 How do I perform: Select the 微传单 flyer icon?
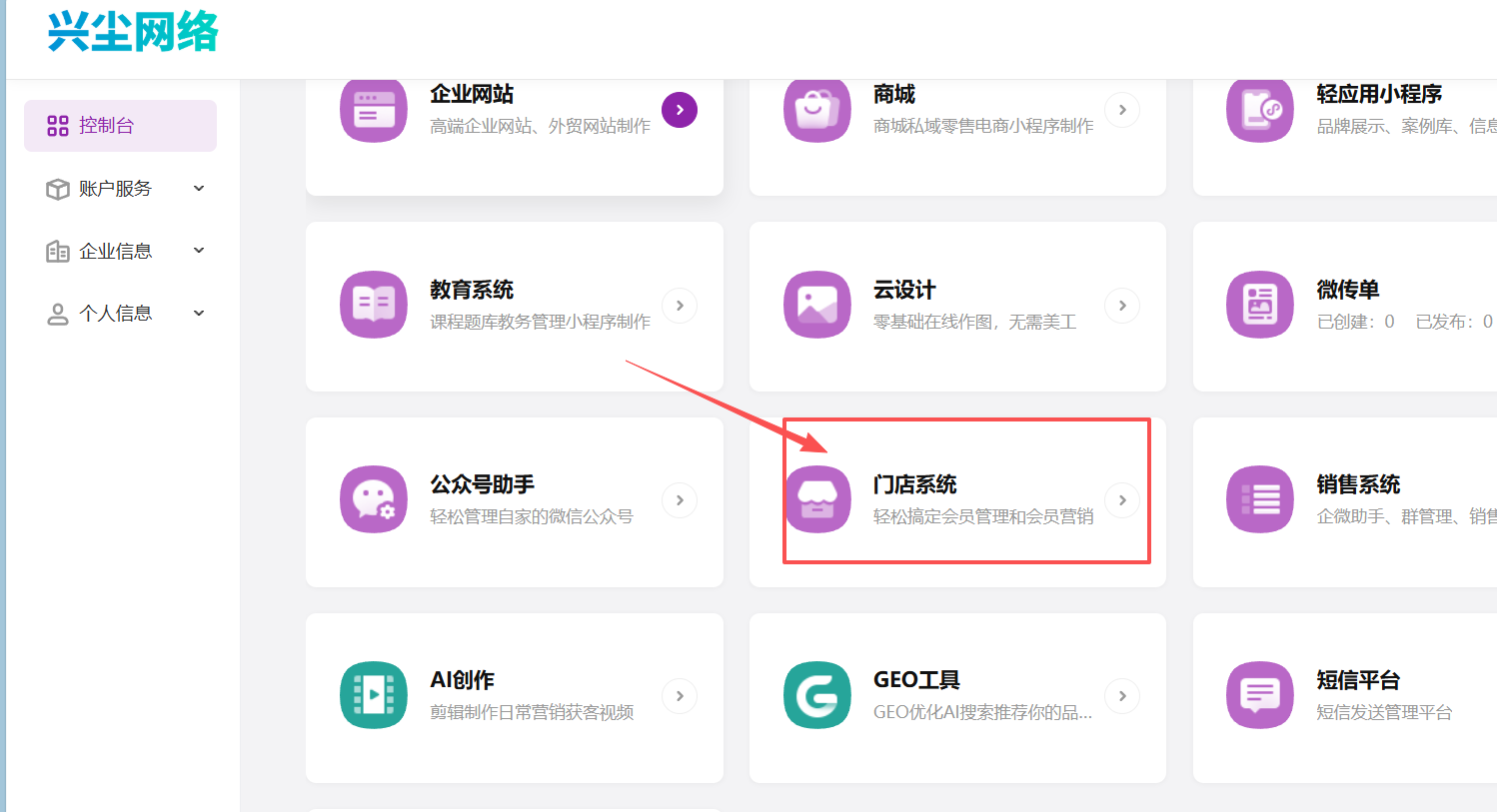click(1260, 305)
